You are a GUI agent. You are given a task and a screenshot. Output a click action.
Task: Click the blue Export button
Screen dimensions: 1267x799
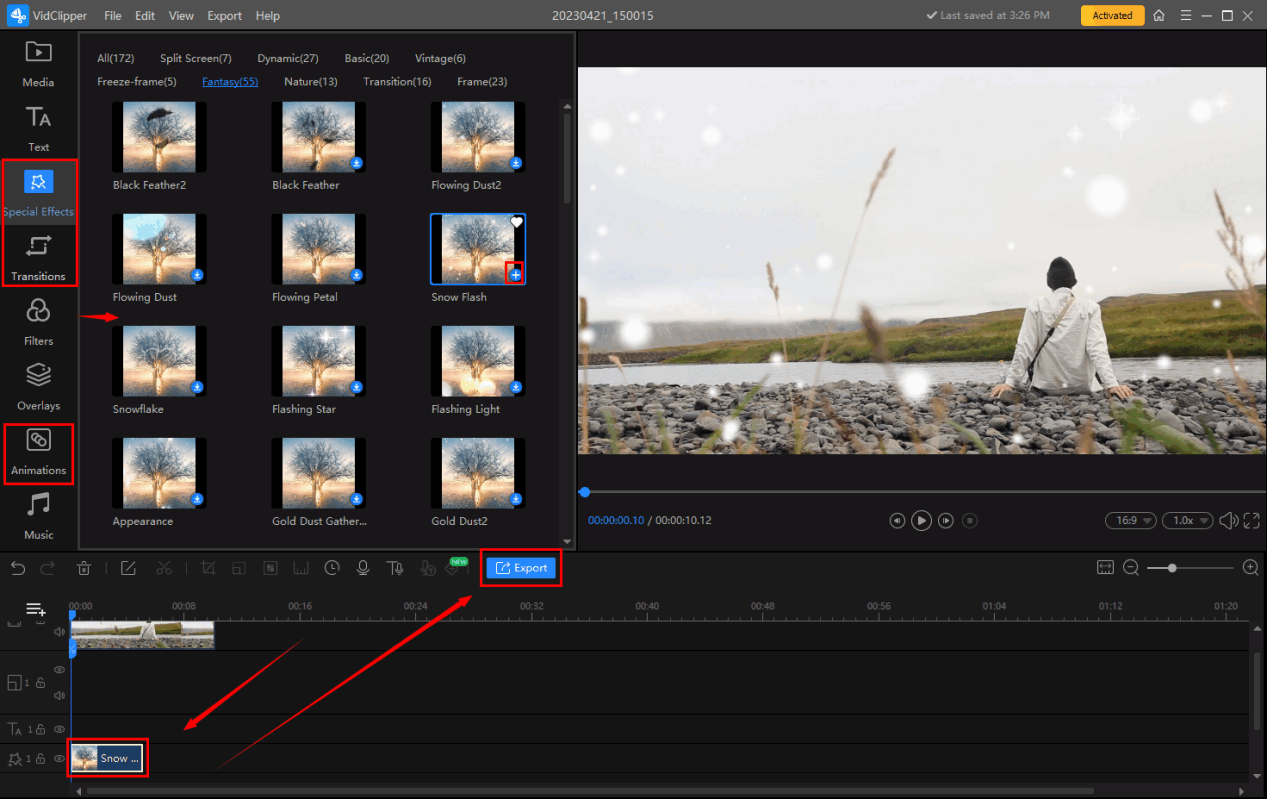click(x=521, y=568)
